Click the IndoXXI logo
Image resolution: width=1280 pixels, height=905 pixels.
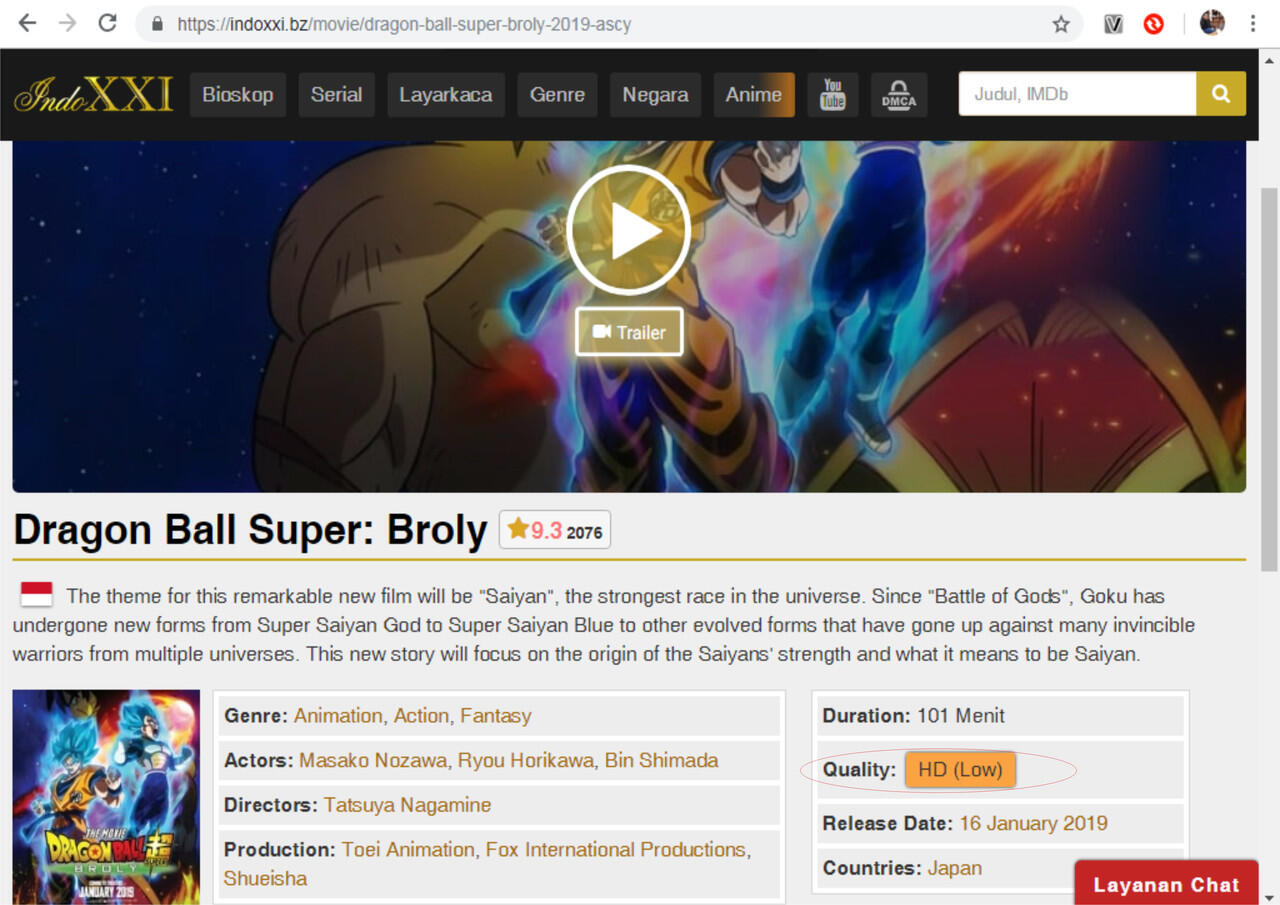point(93,95)
